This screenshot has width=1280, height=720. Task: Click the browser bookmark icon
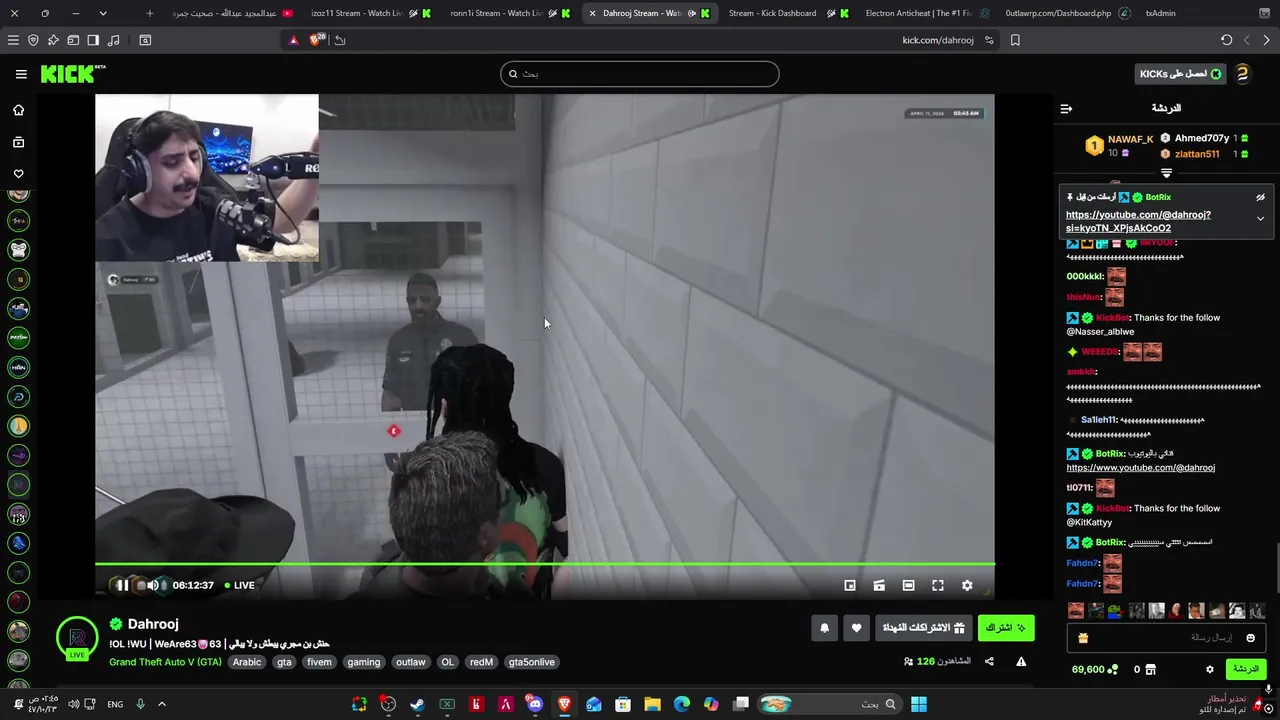[x=1015, y=40]
